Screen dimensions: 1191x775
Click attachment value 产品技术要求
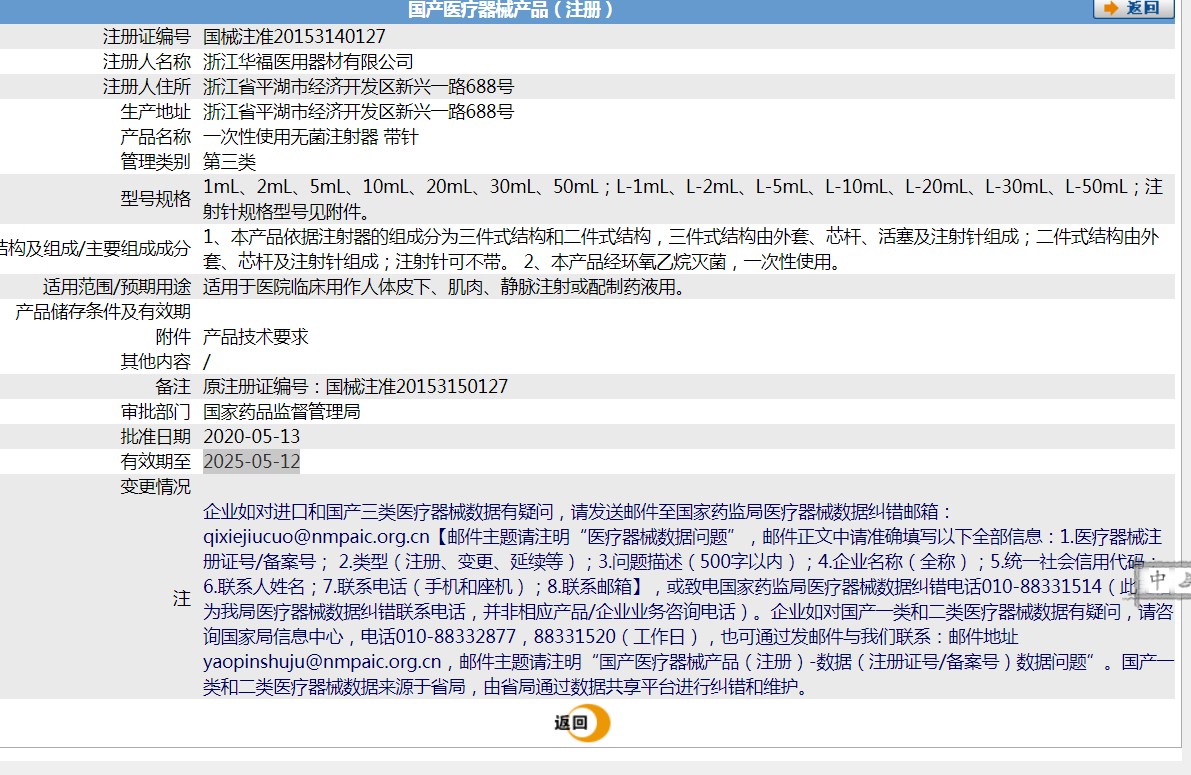click(x=256, y=337)
